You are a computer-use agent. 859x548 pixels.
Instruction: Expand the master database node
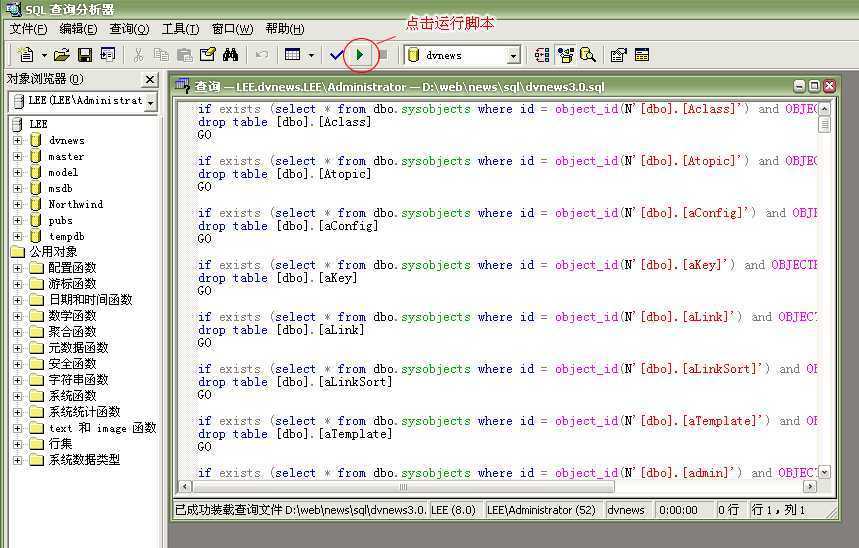coord(18,156)
